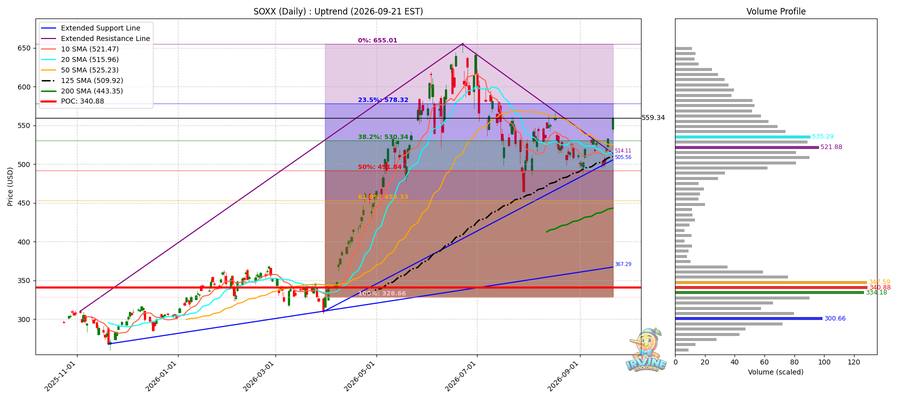Click the Price (USD) axis label
The height and width of the screenshot is (400, 900).
pyautogui.click(x=8, y=186)
